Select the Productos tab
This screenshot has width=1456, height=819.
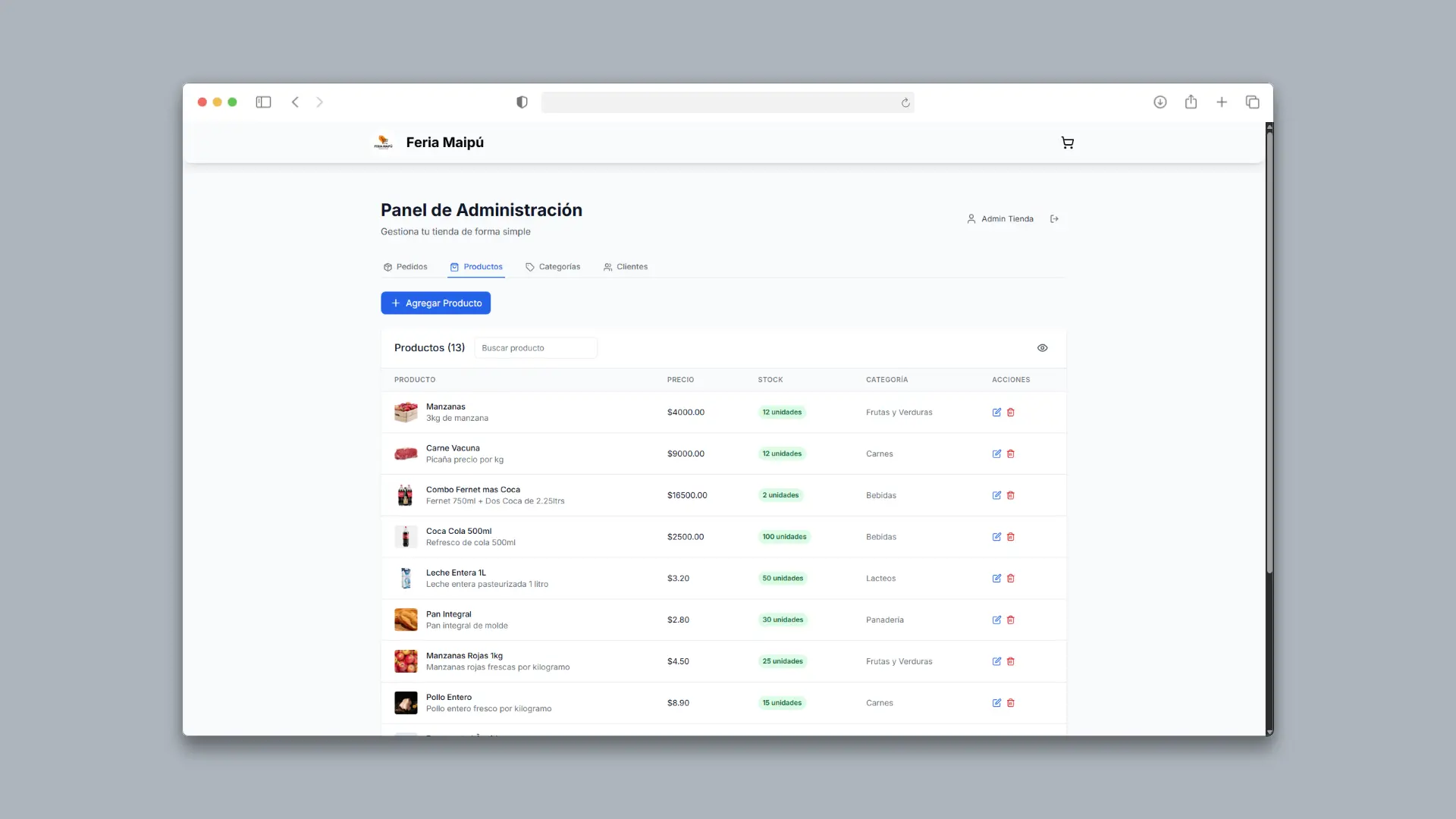[476, 267]
